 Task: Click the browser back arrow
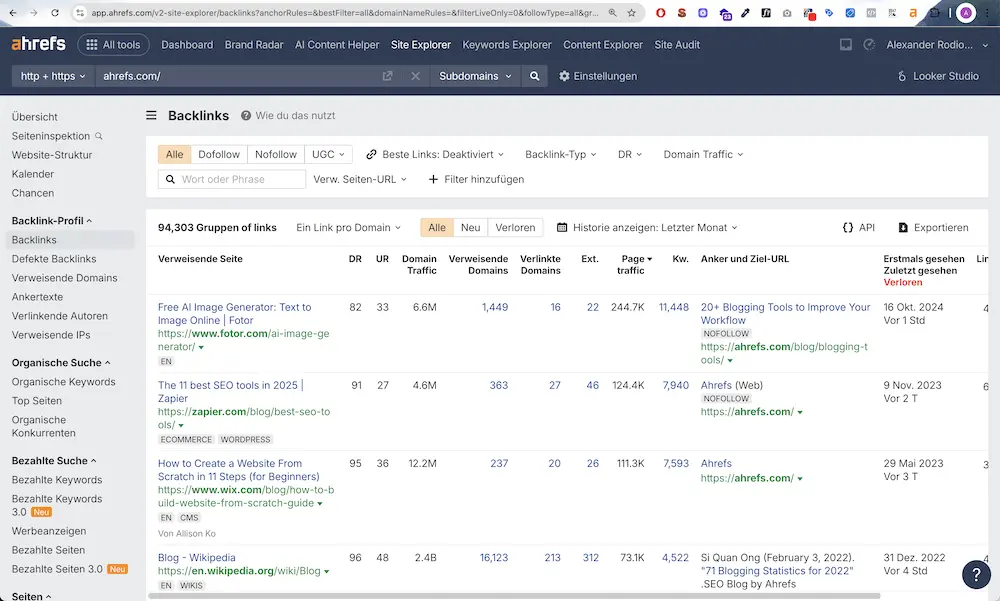(13, 13)
